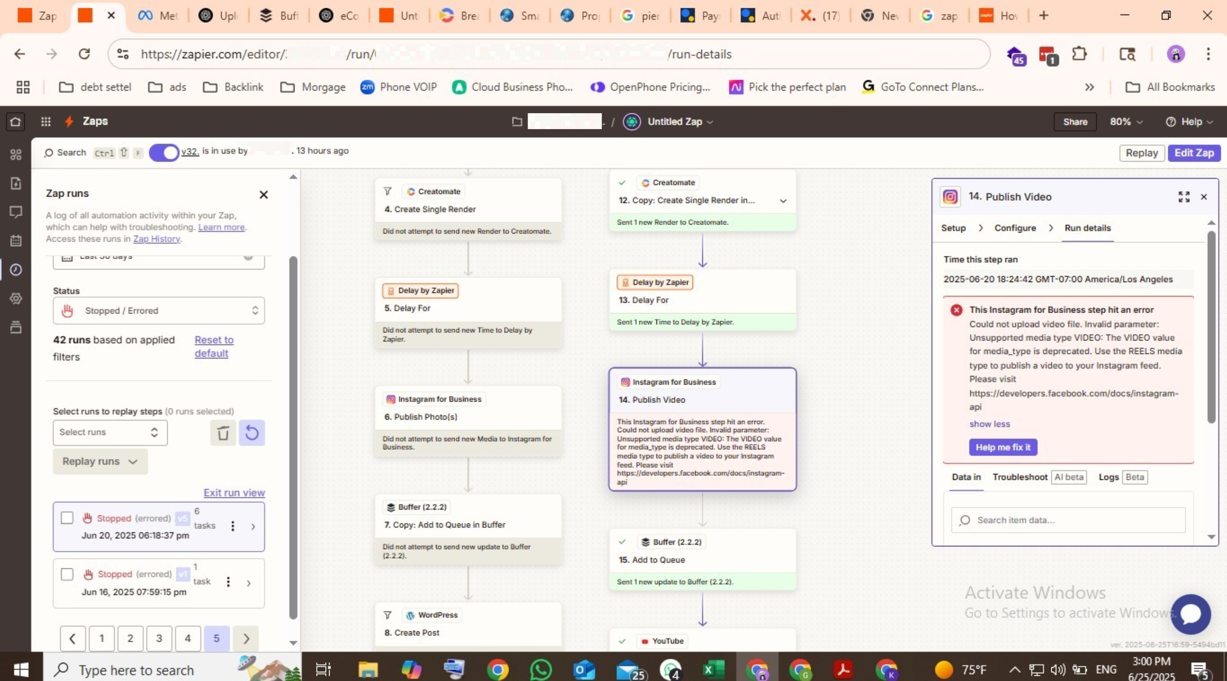Click the Instagram icon in panel header
The height and width of the screenshot is (681, 1227).
pos(950,197)
